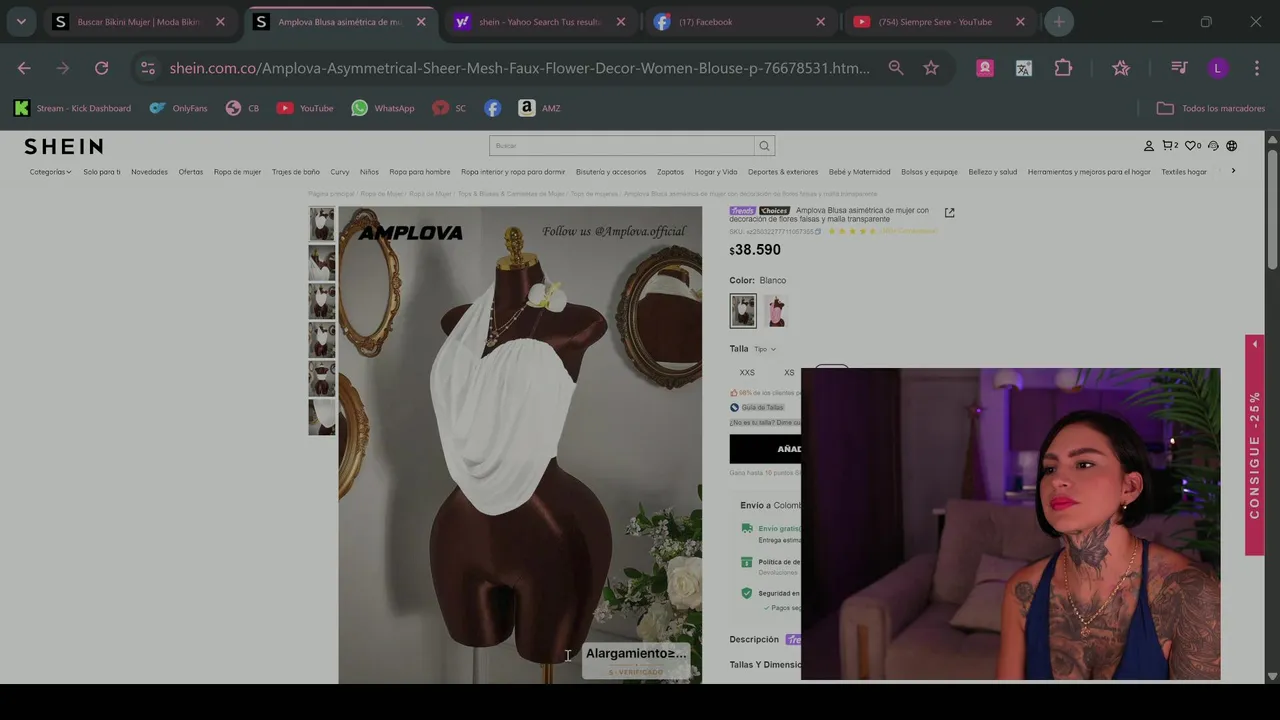The image size is (1280, 720).
Task: Expand the Consigue -25% side banner
Action: (1255, 445)
